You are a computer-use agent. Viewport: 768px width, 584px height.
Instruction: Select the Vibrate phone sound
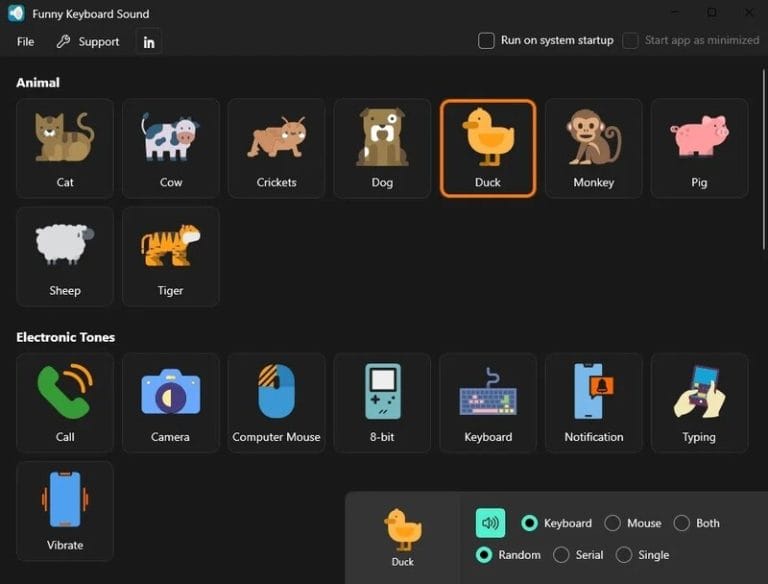pos(65,510)
